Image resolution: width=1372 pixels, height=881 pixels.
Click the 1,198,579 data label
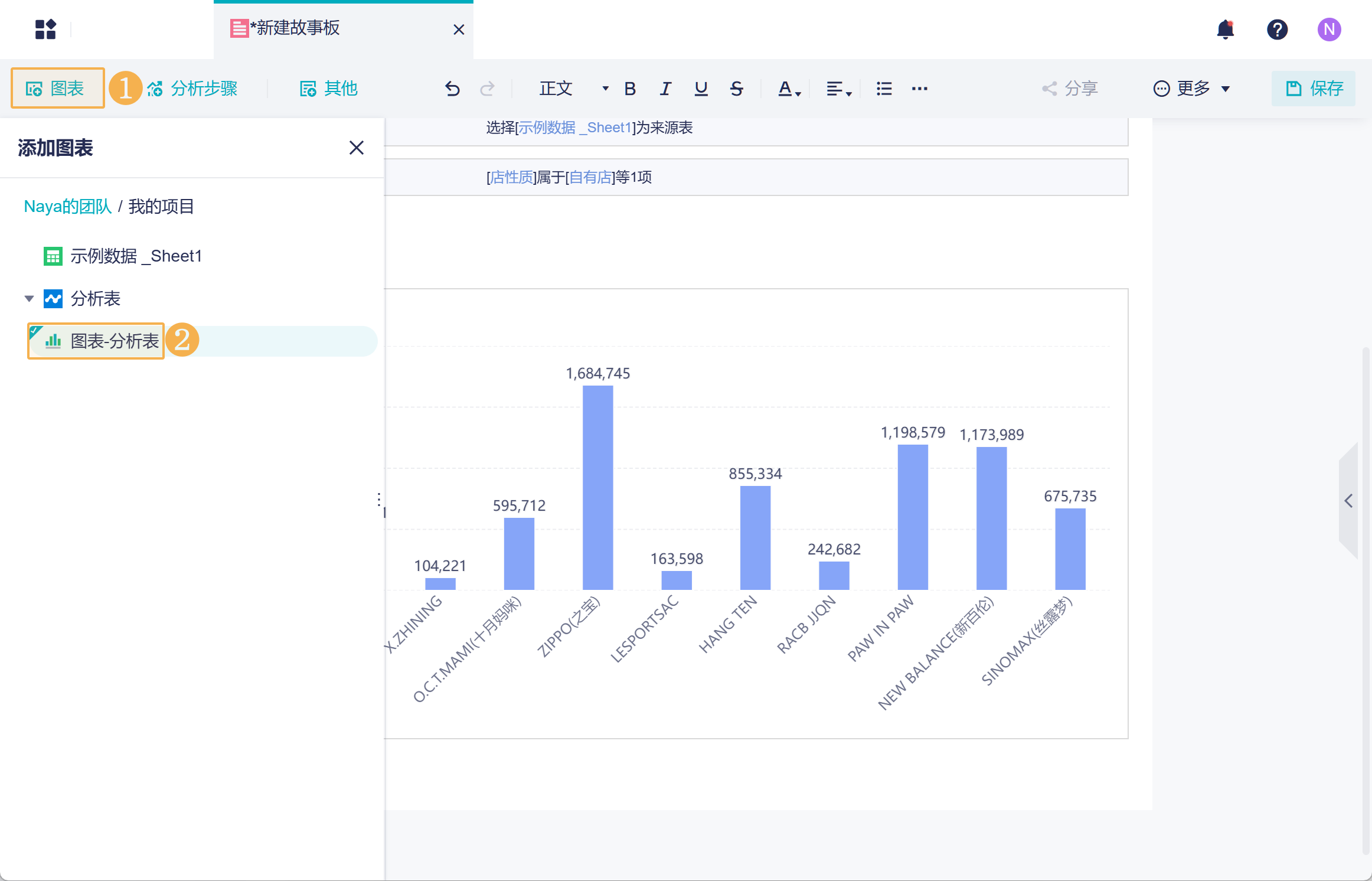(x=913, y=433)
